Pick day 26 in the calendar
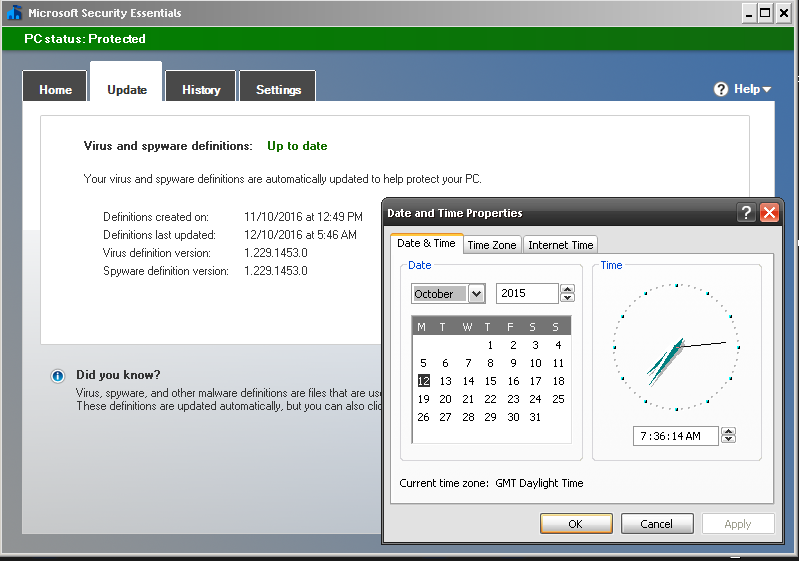Image resolution: width=799 pixels, height=561 pixels. (x=423, y=417)
